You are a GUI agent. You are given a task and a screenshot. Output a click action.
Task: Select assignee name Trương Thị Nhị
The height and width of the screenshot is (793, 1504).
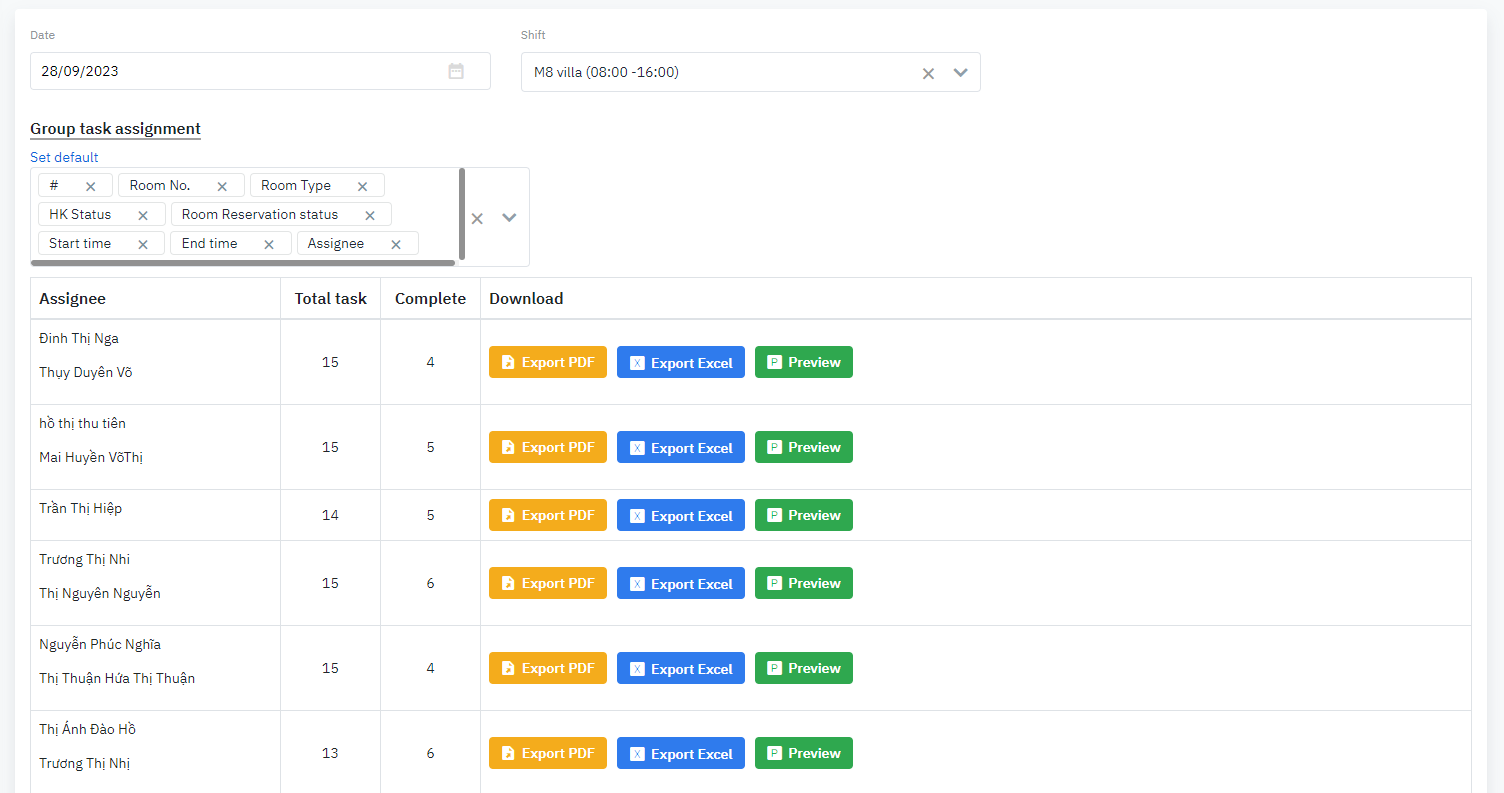pos(85,763)
